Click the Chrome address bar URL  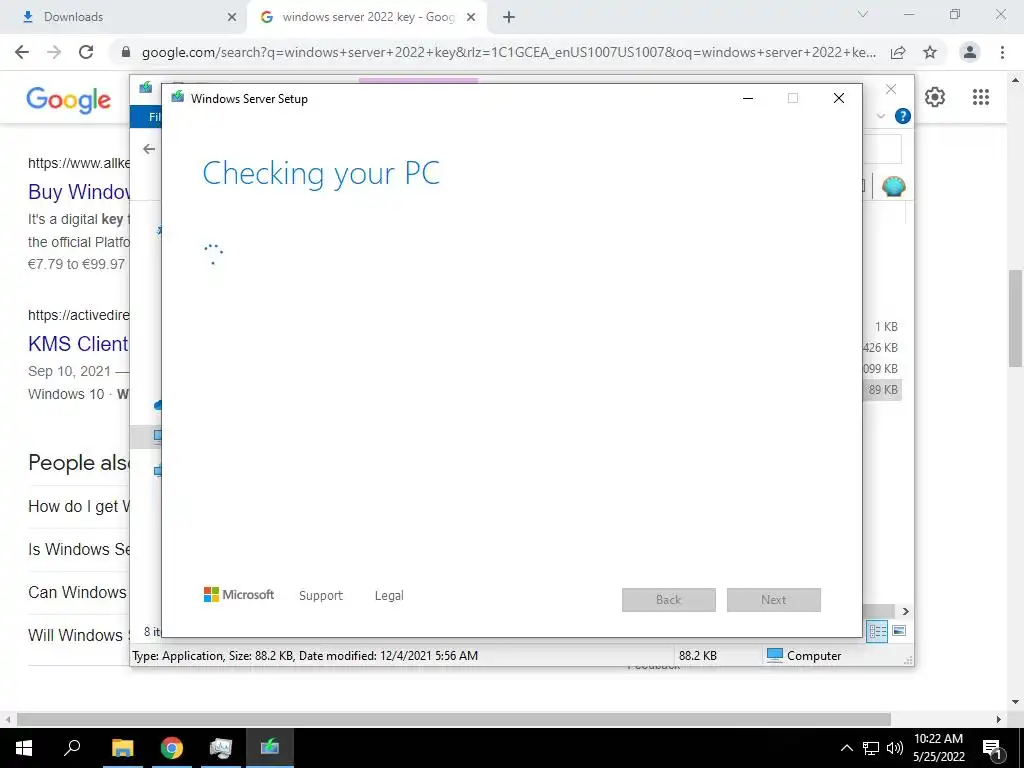[509, 52]
